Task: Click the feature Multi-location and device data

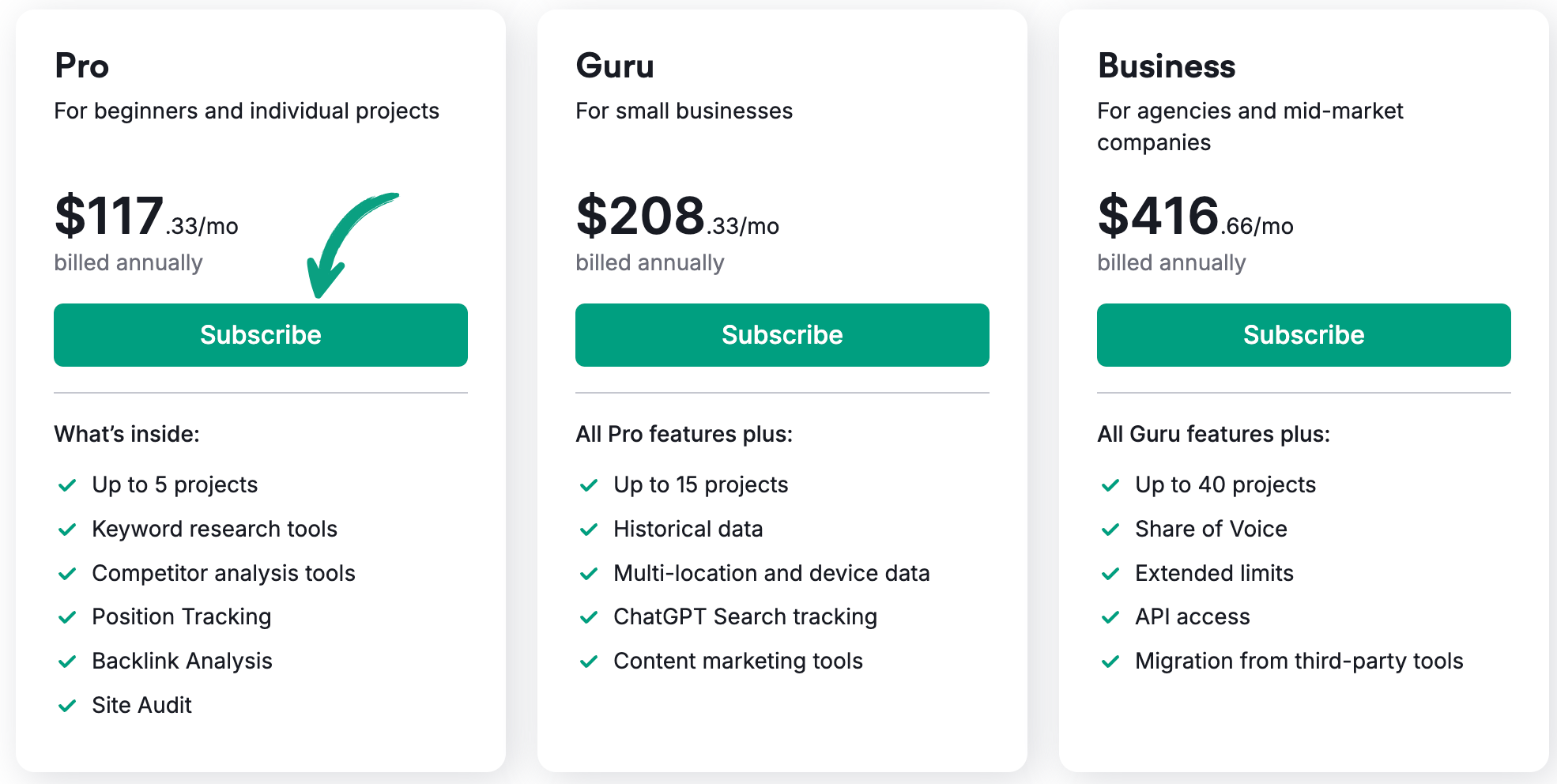Action: click(x=771, y=574)
